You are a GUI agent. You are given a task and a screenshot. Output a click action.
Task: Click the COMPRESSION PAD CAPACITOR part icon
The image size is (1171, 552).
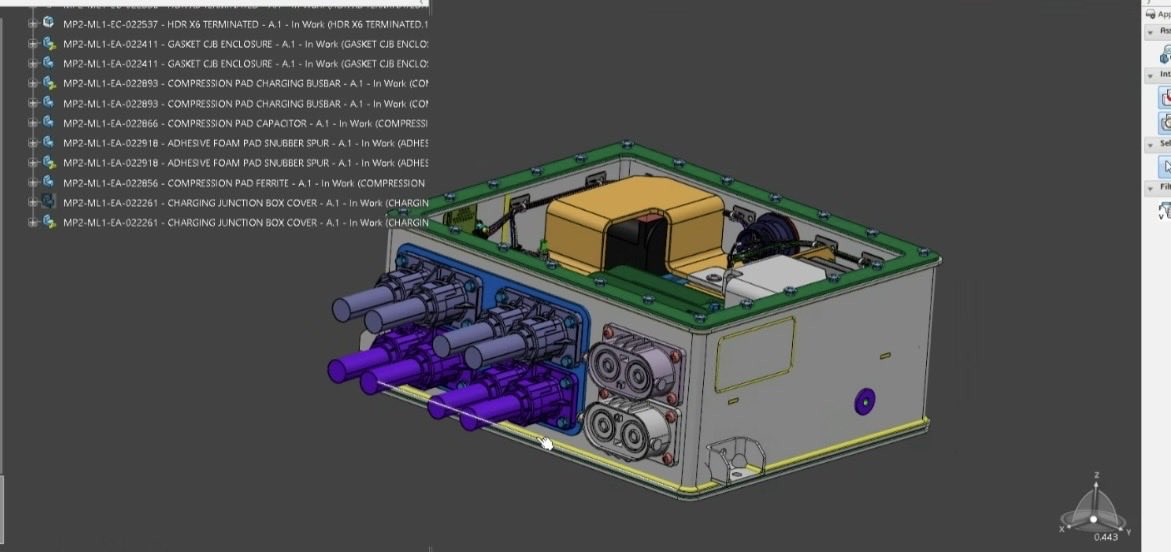49,123
